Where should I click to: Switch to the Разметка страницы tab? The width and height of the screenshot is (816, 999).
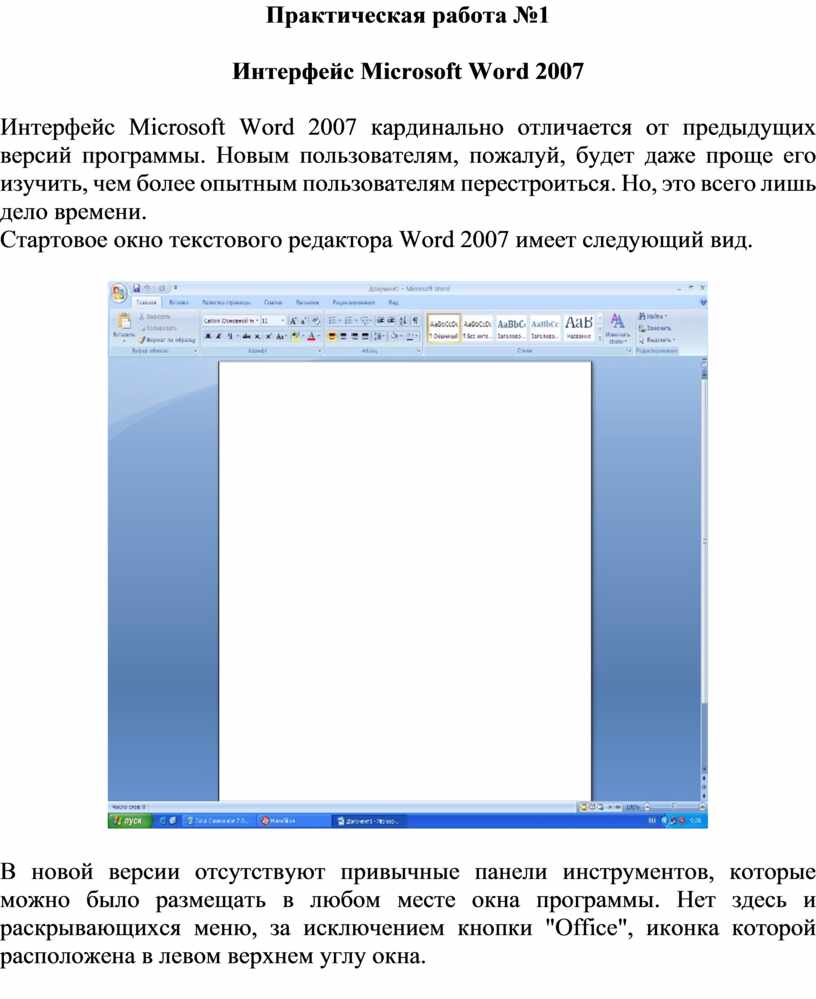[x=226, y=303]
